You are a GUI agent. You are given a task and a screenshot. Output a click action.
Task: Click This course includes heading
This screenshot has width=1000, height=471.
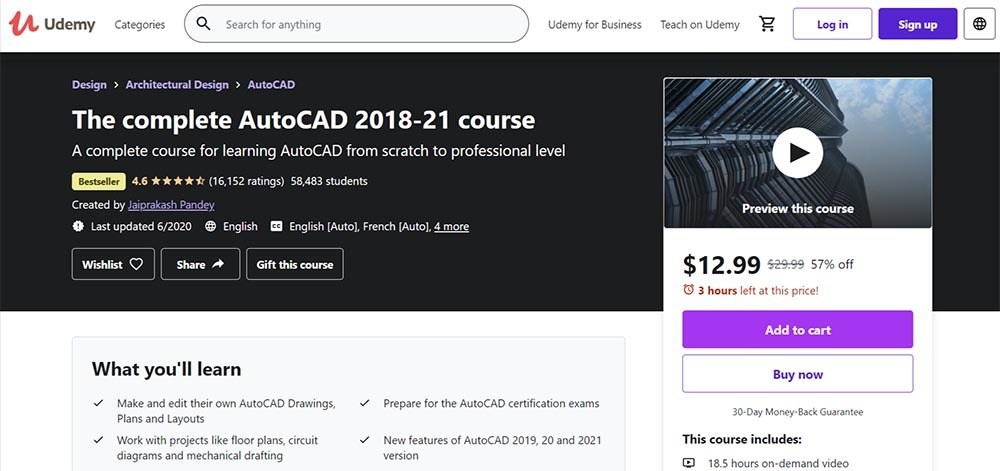[x=742, y=439]
